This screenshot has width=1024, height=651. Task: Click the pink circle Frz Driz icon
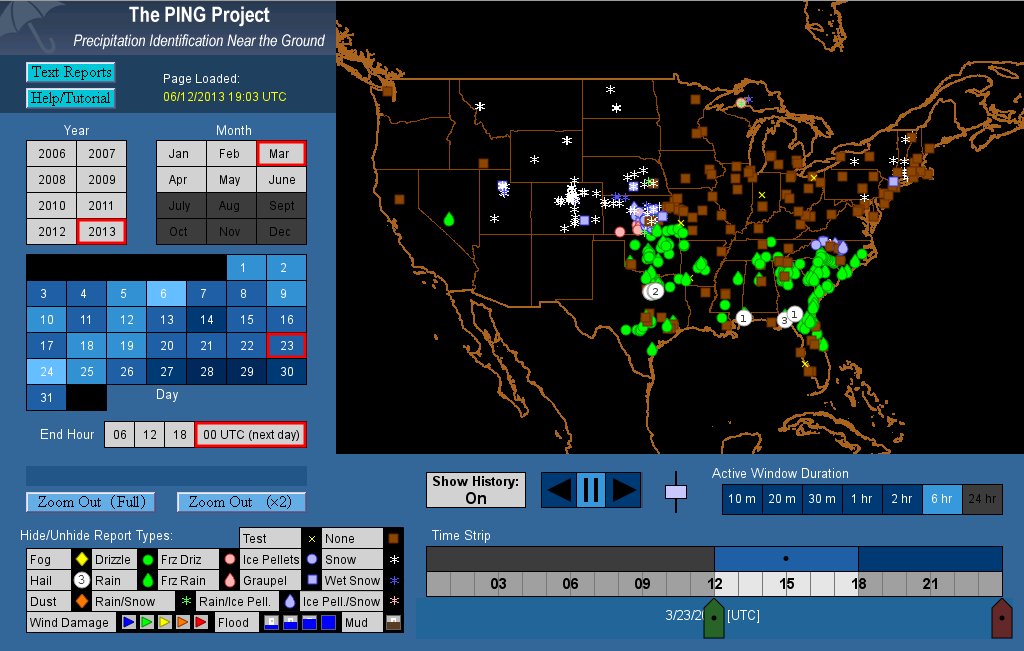coord(230,559)
